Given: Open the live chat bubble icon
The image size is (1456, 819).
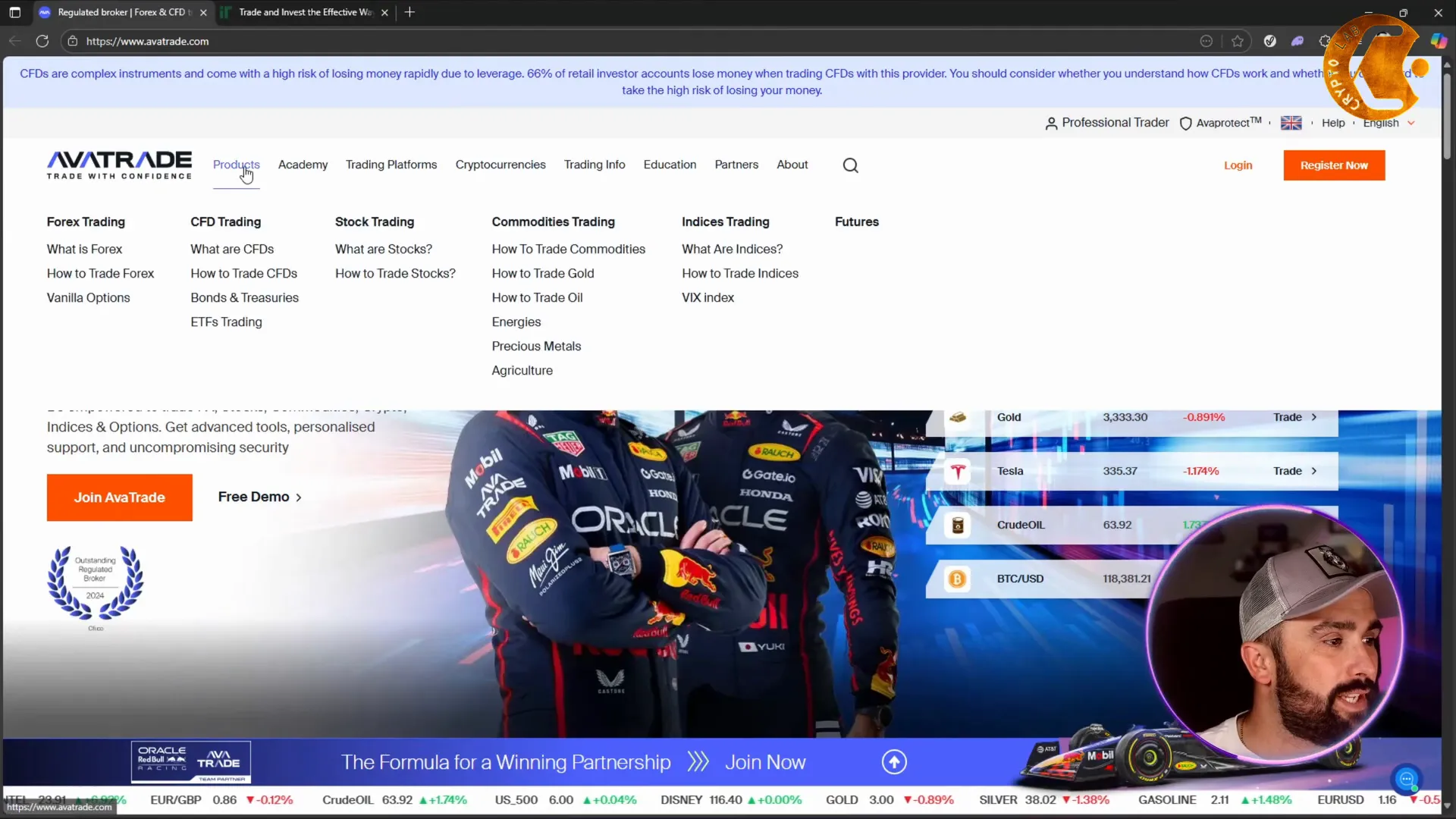Looking at the screenshot, I should pyautogui.click(x=1406, y=779).
